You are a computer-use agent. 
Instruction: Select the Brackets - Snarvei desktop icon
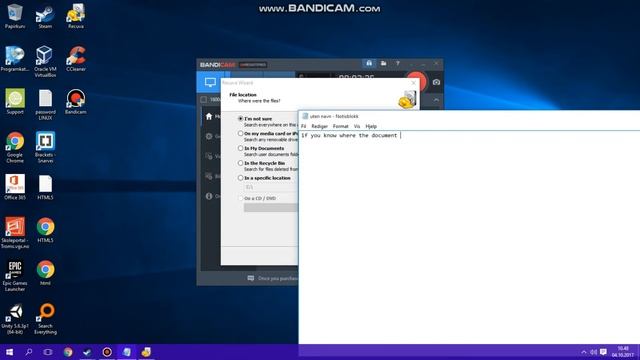click(45, 147)
